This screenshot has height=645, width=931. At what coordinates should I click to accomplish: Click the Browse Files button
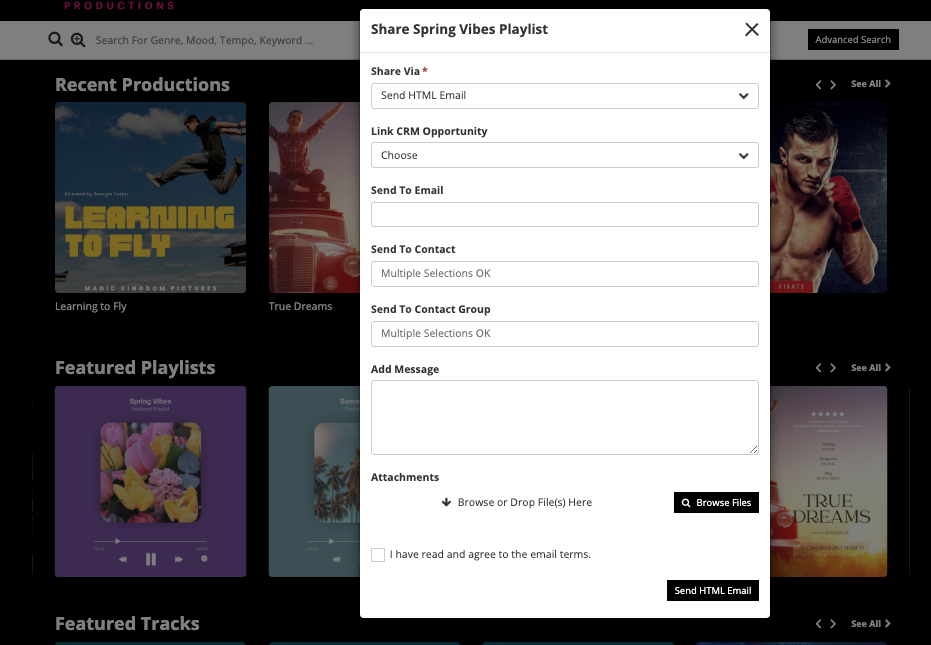pos(716,503)
